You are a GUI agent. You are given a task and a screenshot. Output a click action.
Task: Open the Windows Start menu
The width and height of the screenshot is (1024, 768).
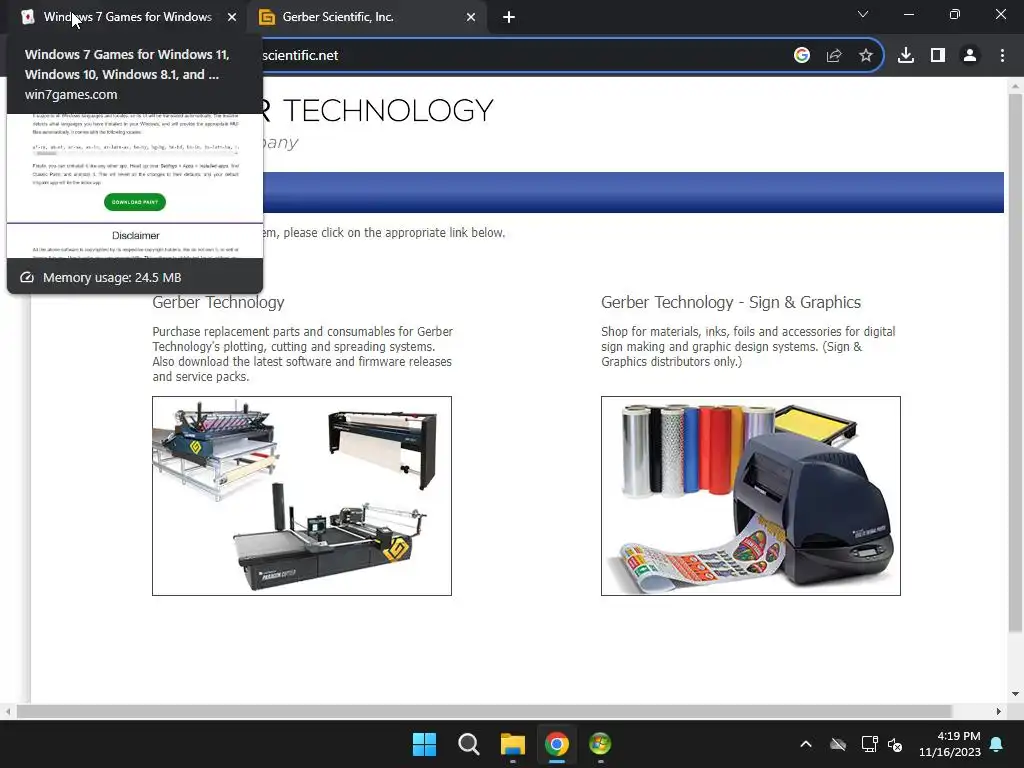pyautogui.click(x=424, y=744)
